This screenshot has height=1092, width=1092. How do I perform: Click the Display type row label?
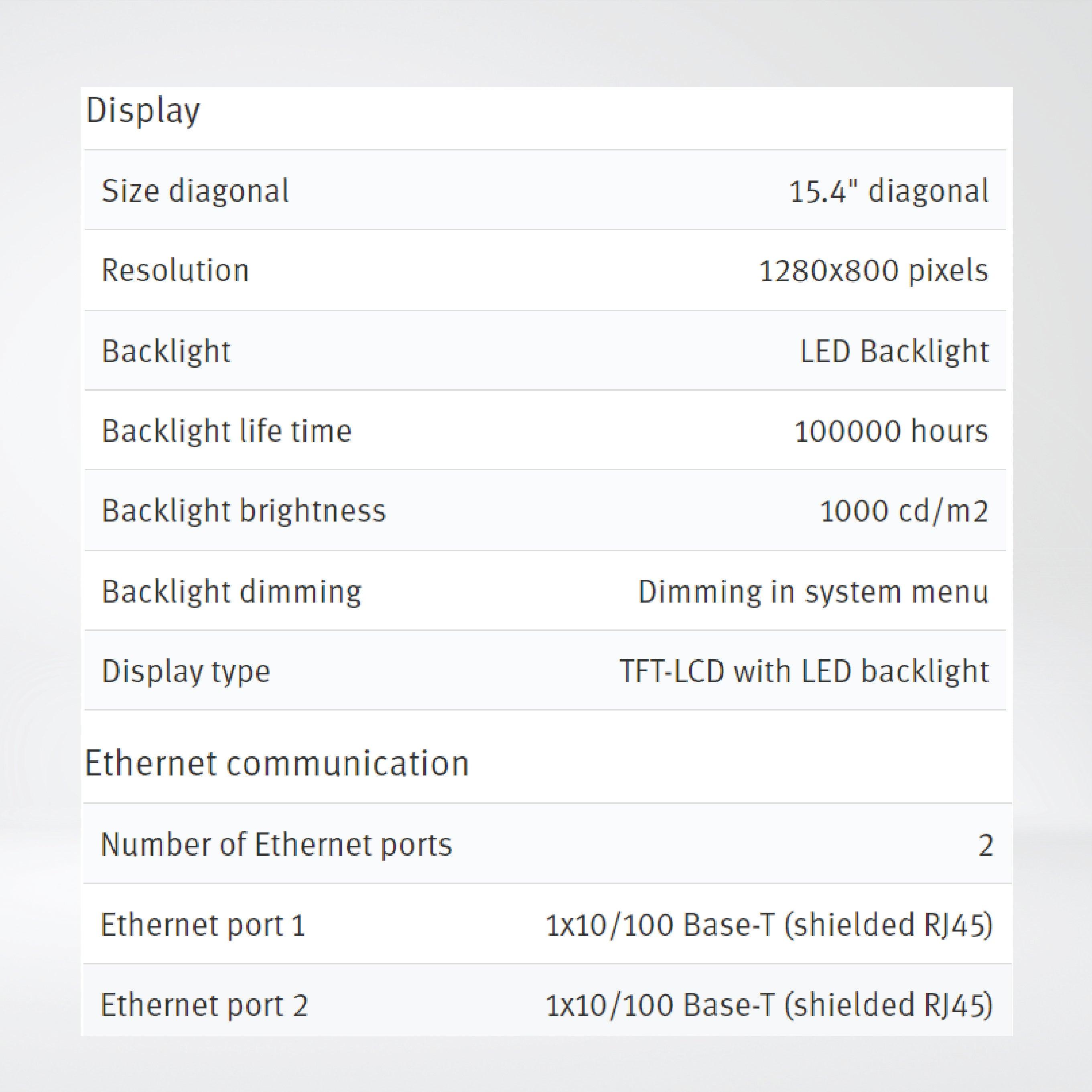click(x=185, y=670)
